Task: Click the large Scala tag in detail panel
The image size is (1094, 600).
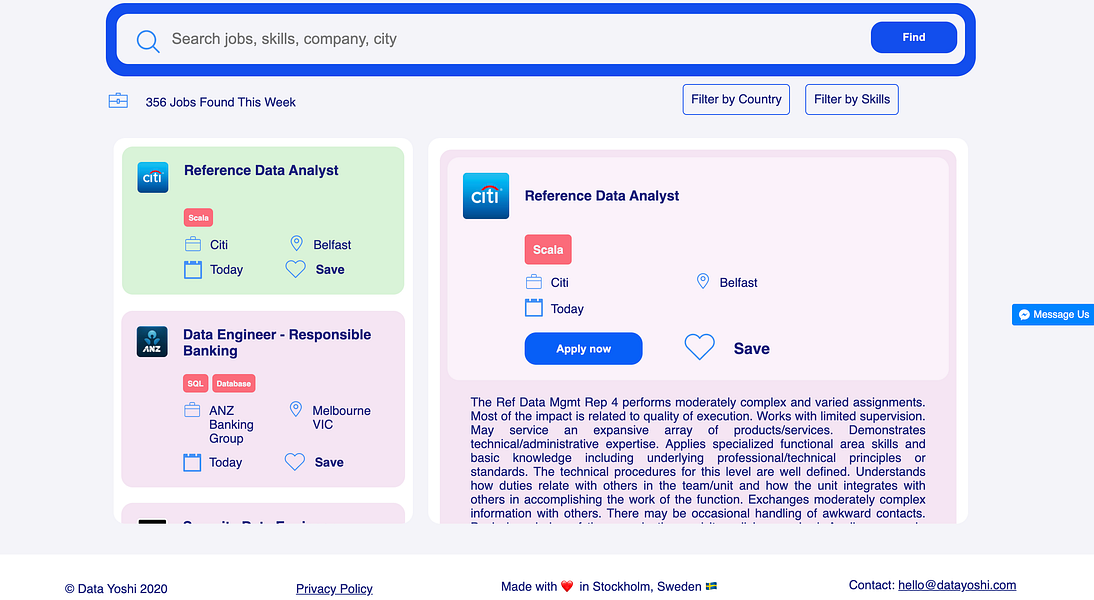Action: (x=548, y=250)
